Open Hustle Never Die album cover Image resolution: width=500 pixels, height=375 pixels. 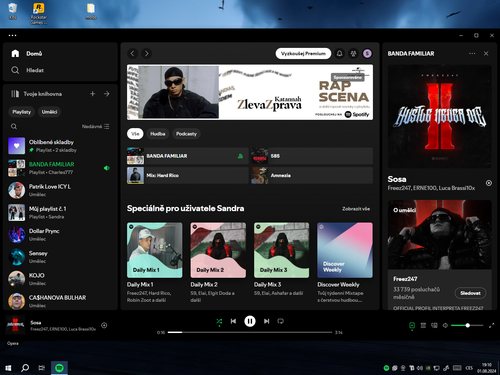(440, 116)
